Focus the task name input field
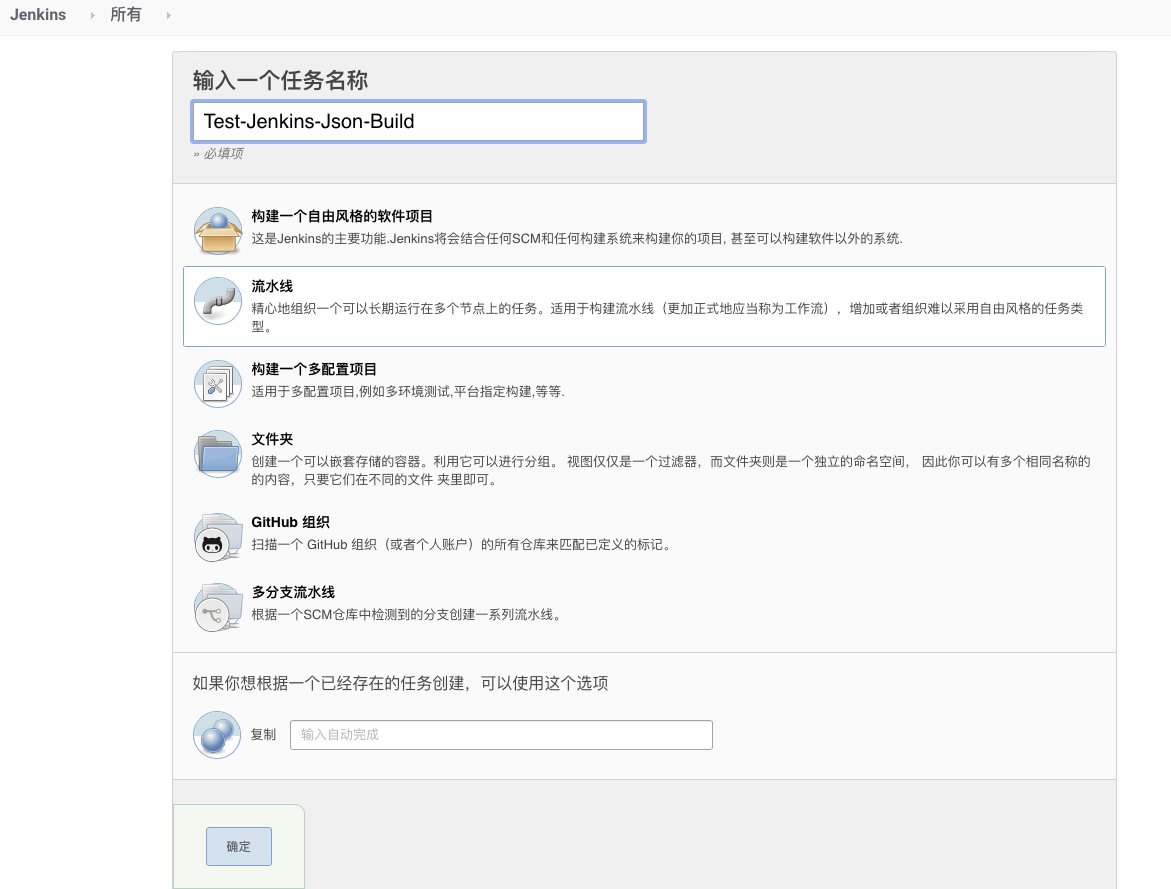 [x=418, y=122]
